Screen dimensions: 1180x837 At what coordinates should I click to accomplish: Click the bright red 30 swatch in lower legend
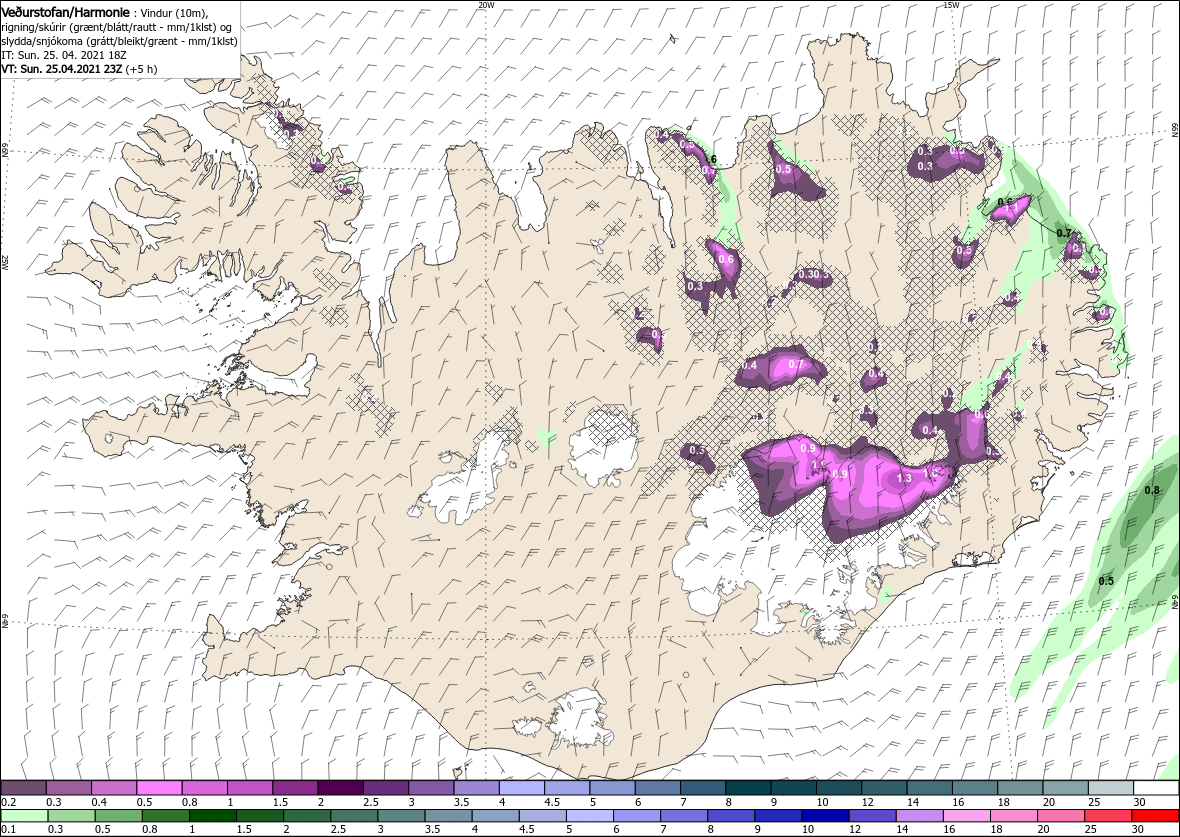tap(1155, 817)
